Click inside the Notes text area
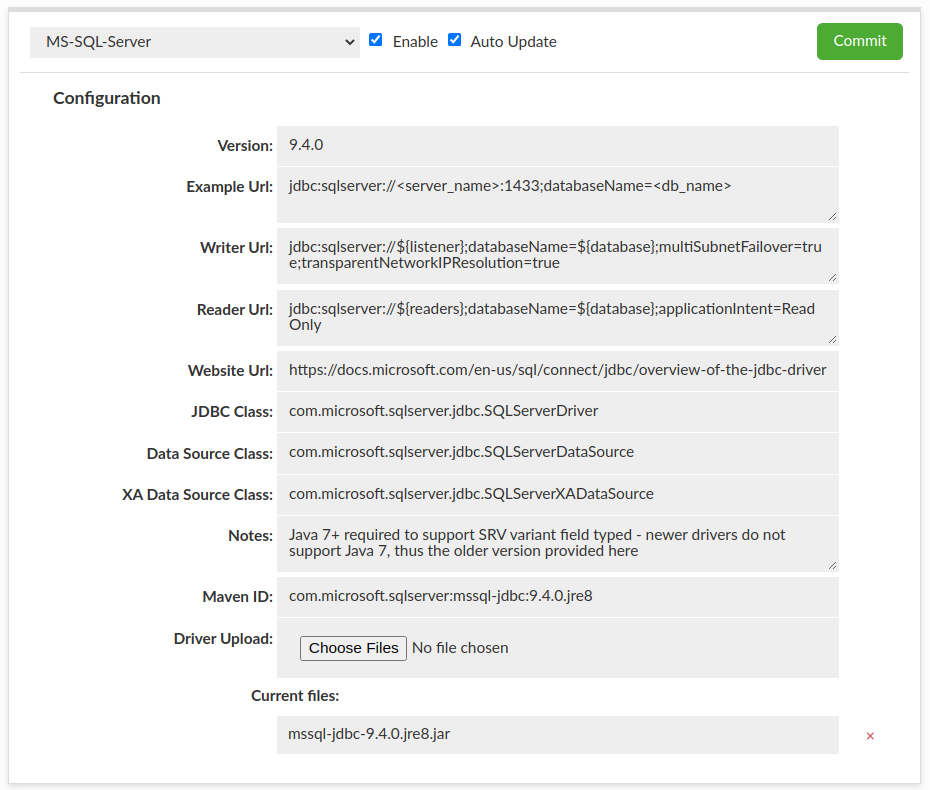 (557, 543)
